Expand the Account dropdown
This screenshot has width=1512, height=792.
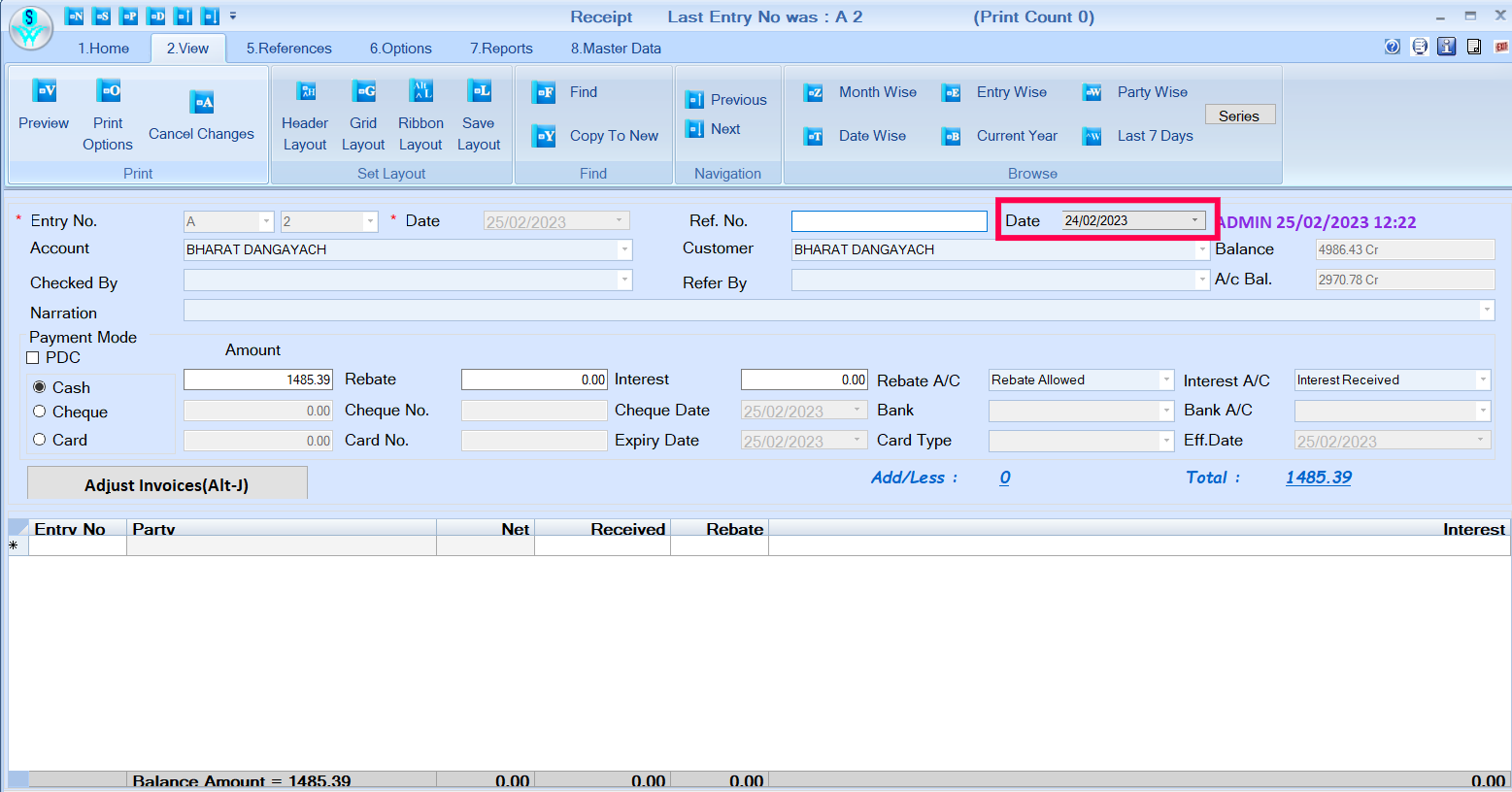[x=624, y=249]
